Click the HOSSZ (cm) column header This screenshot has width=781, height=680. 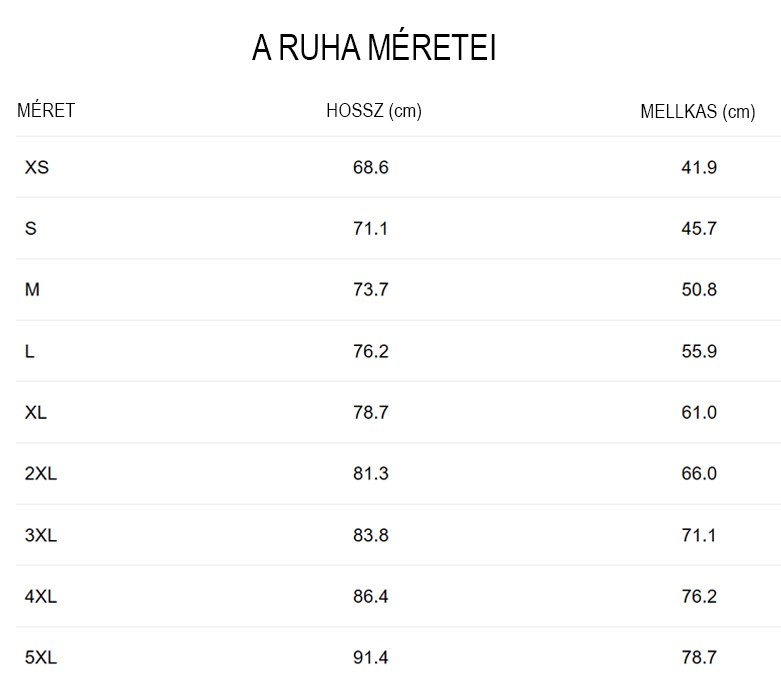374,111
